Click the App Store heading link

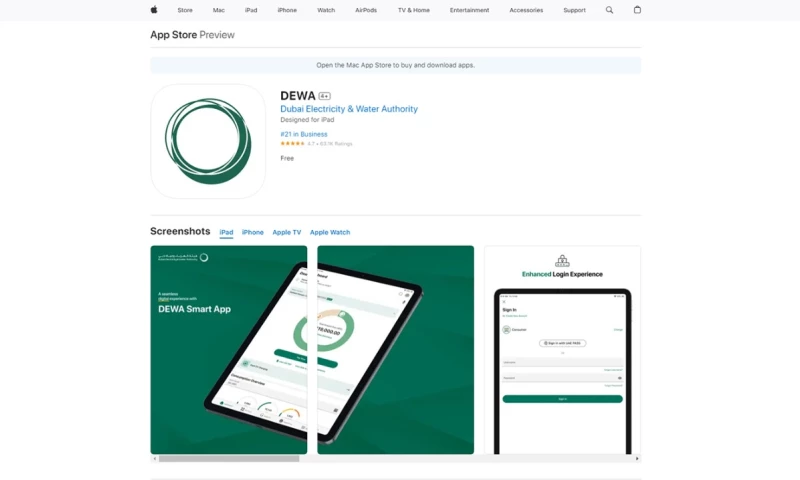click(x=173, y=35)
